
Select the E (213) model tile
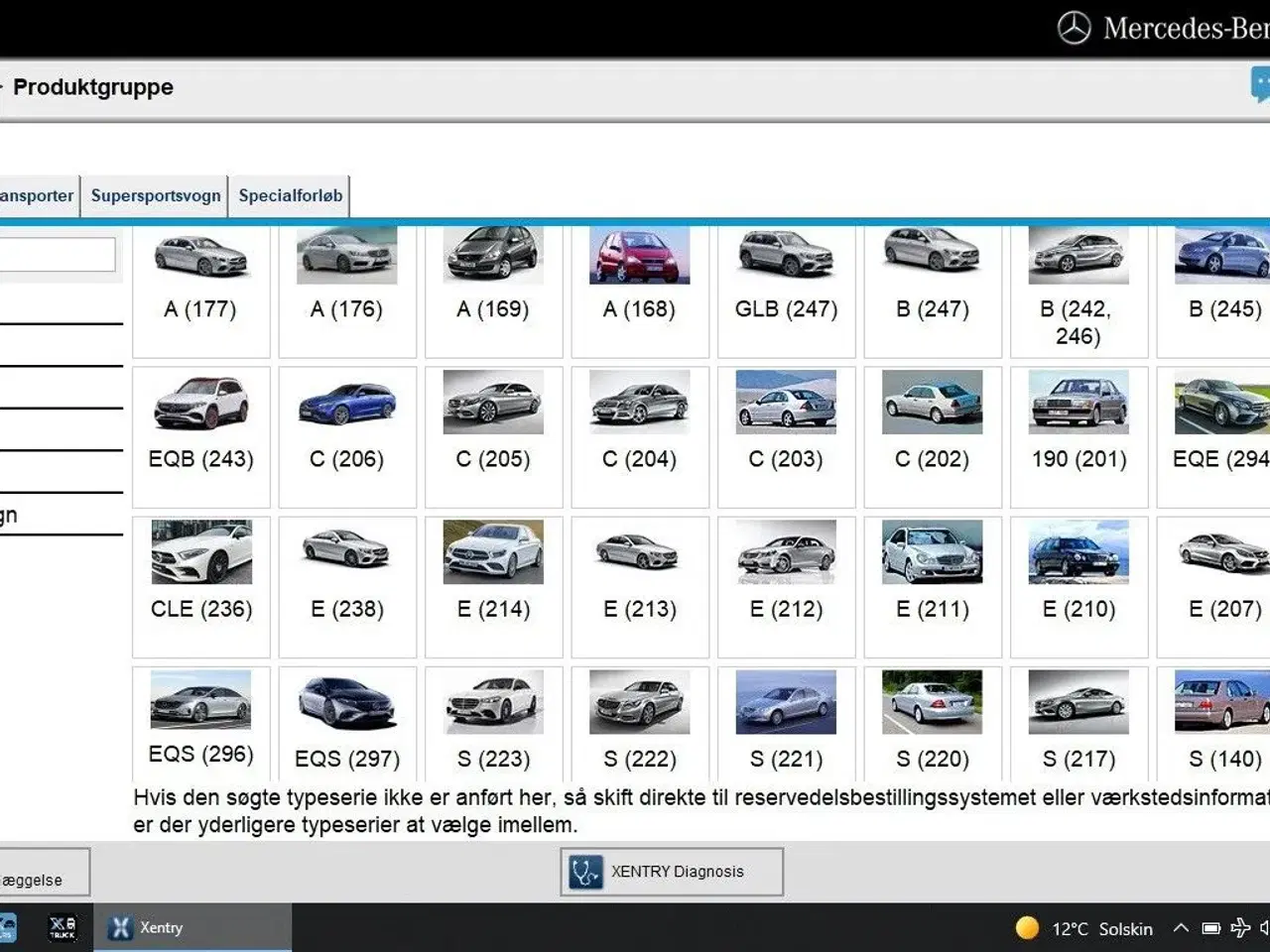(640, 587)
